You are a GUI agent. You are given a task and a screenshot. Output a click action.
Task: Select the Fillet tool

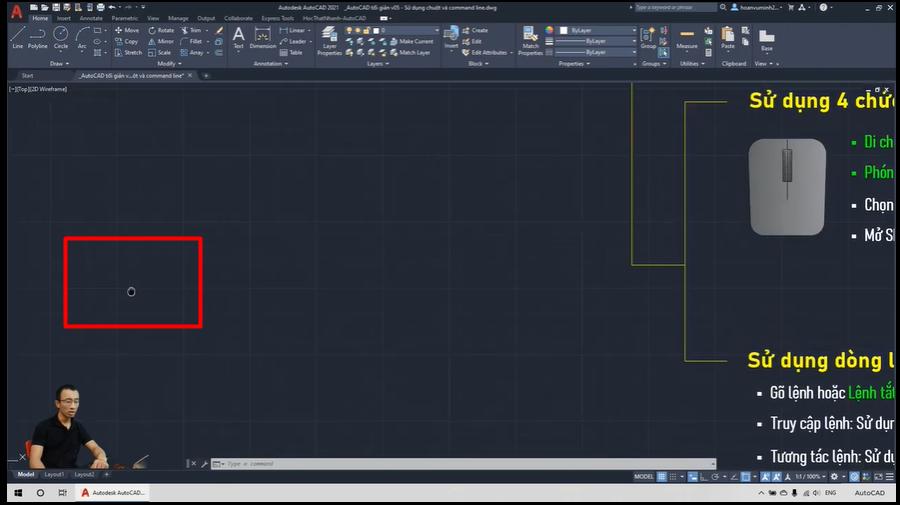(x=191, y=41)
